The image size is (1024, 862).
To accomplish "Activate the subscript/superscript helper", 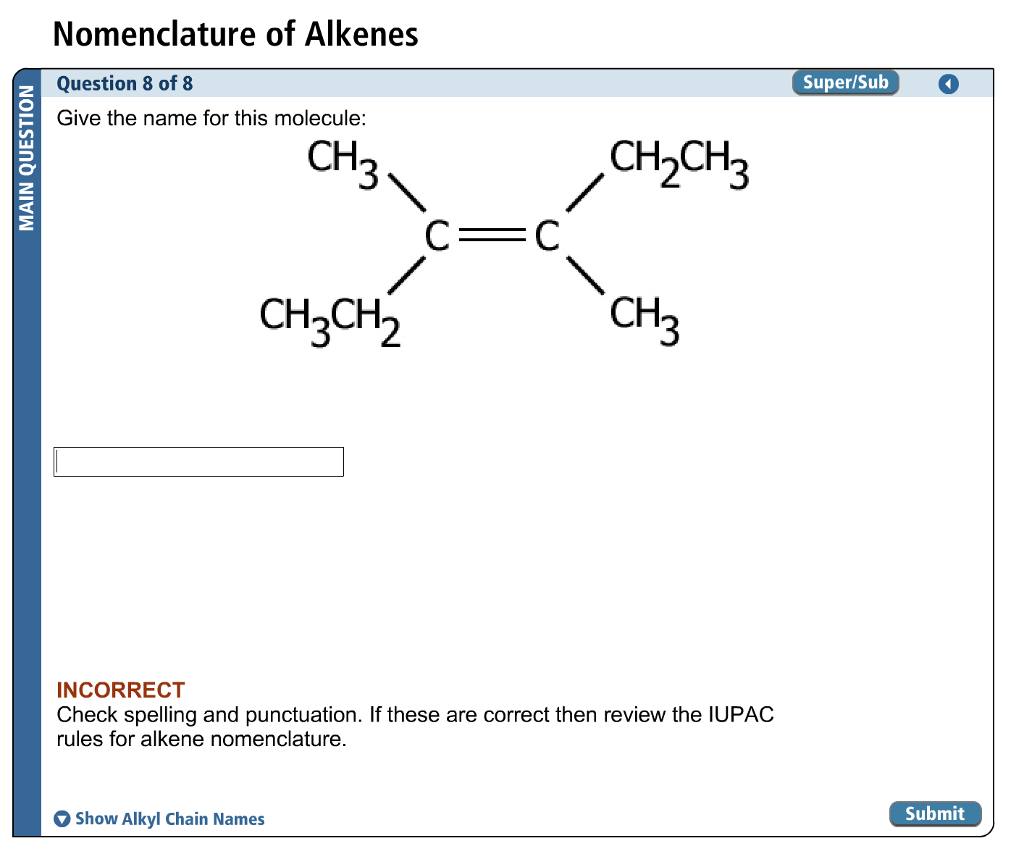I will coord(845,83).
